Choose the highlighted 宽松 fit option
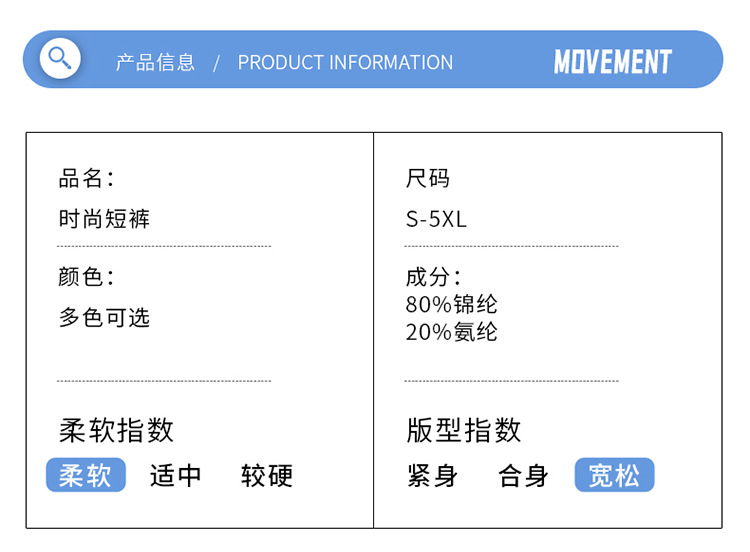Image resolution: width=750 pixels, height=552 pixels. [614, 475]
